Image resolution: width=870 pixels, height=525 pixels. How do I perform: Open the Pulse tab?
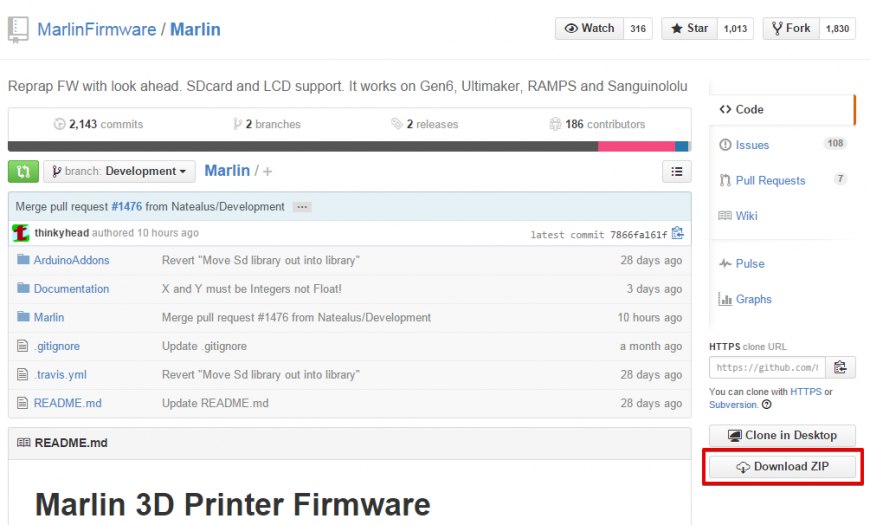click(750, 264)
